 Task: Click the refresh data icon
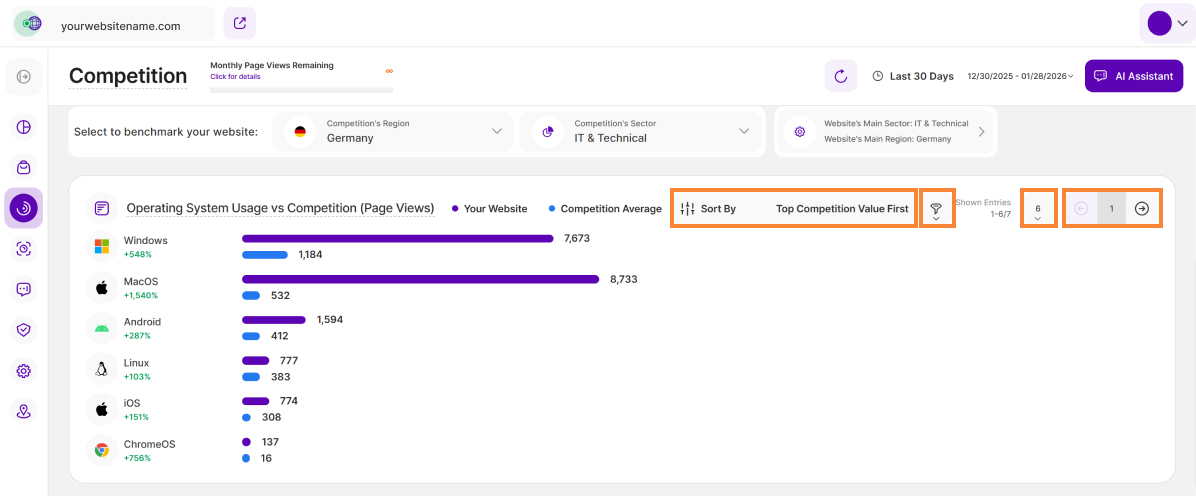click(840, 76)
